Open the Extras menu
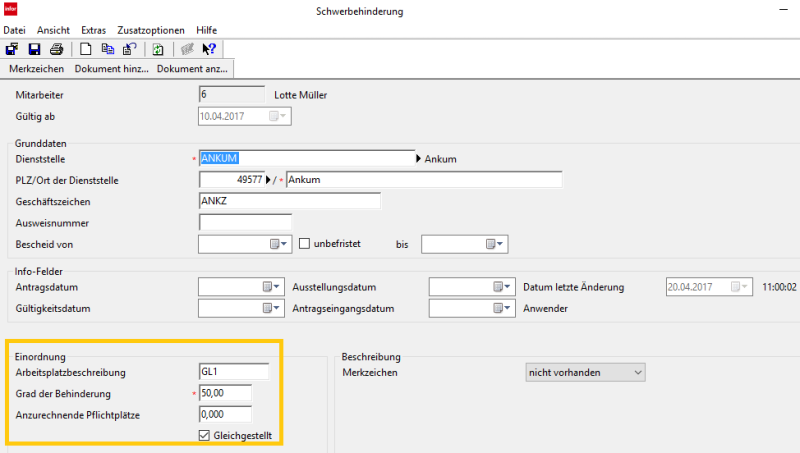The height and width of the screenshot is (453, 800). point(93,30)
